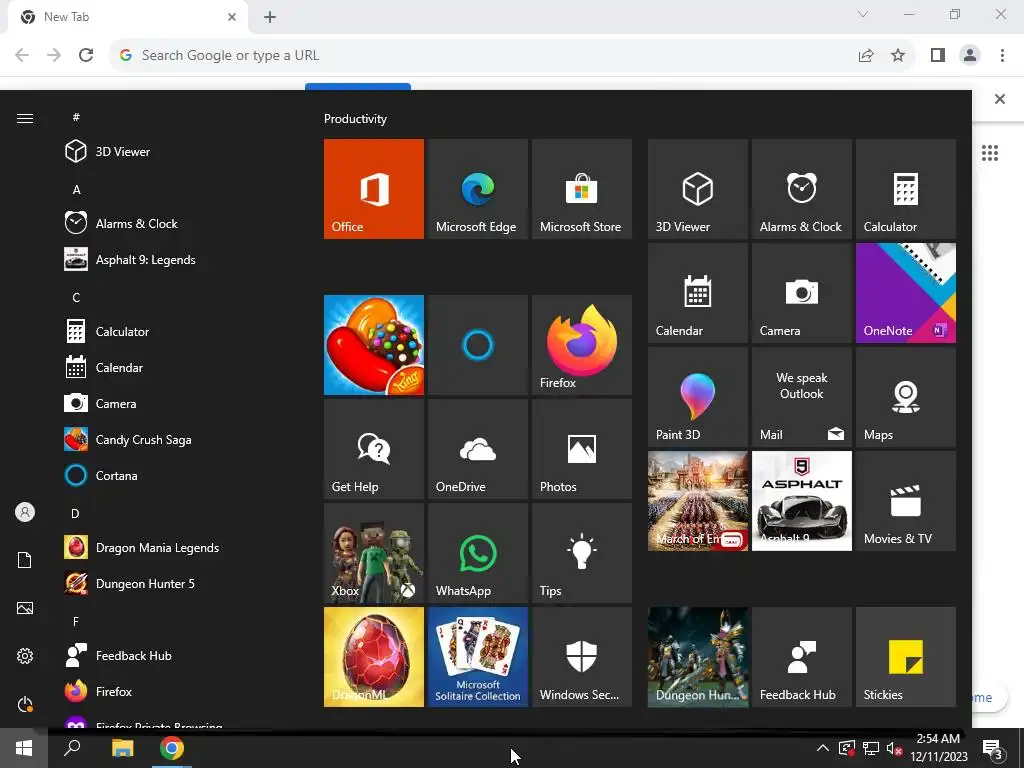Jump to letter A section header

point(76,190)
